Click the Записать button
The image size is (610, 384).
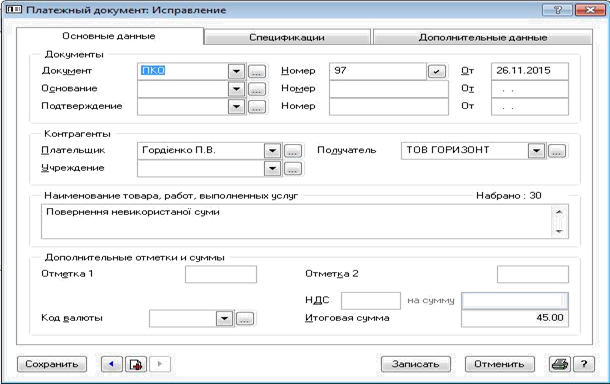tap(415, 365)
